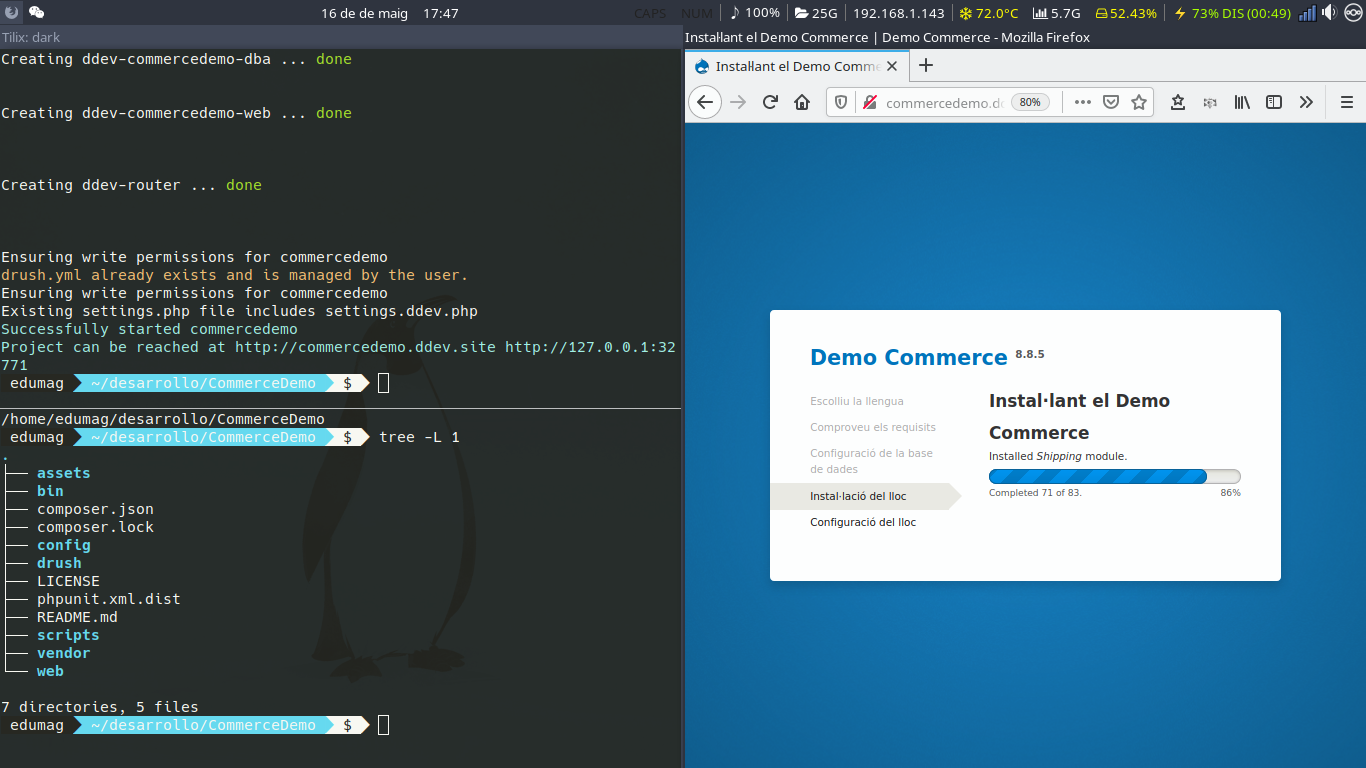Click the 'config' directory in the tree output

[x=64, y=545]
